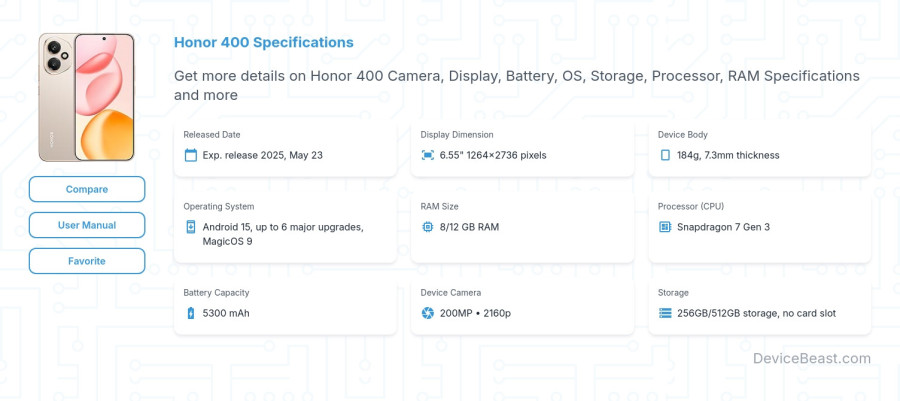Click the Honor 400 phone image

tap(87, 97)
